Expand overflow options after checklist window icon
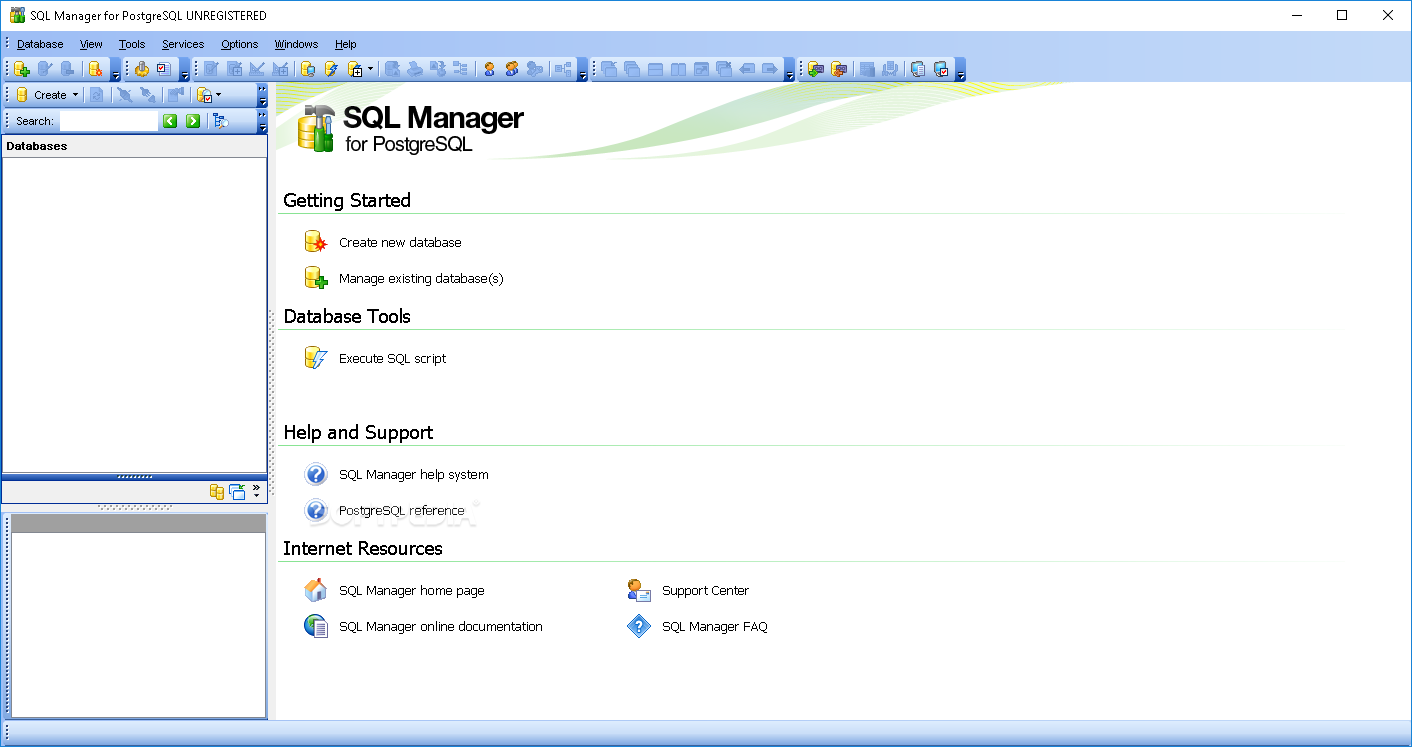Viewport: 1412px width, 747px height. (185, 70)
